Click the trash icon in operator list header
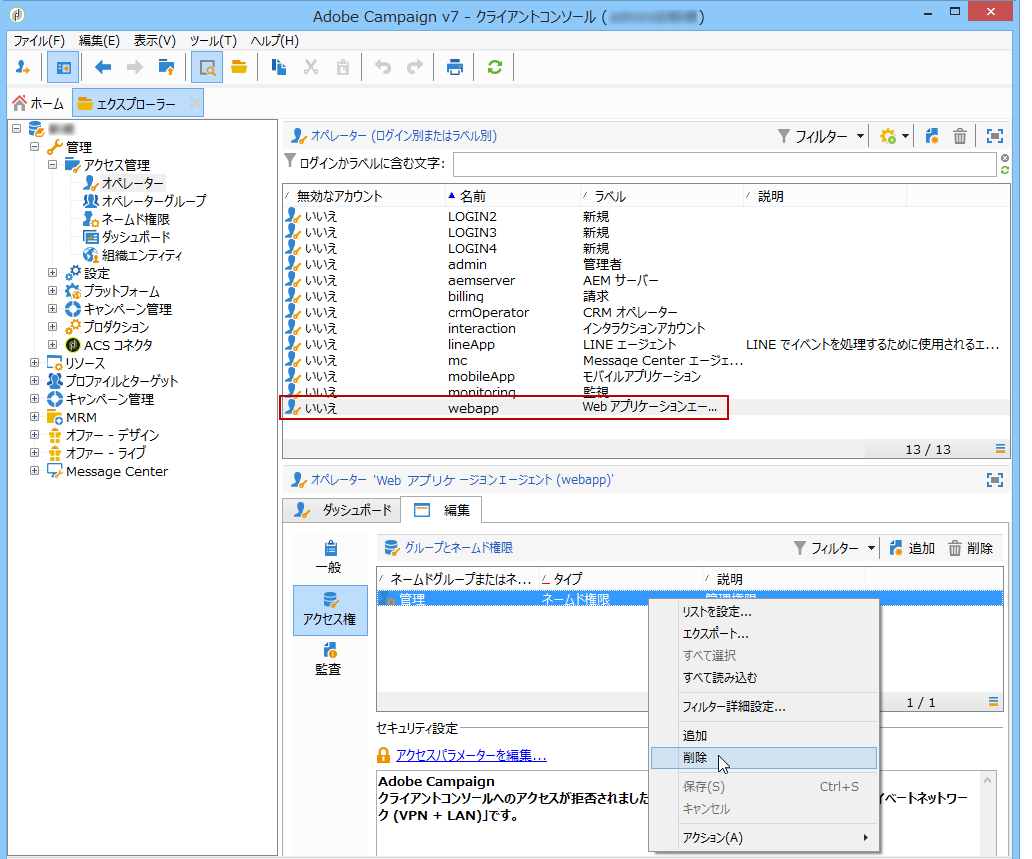The height and width of the screenshot is (859, 1032). coord(960,136)
